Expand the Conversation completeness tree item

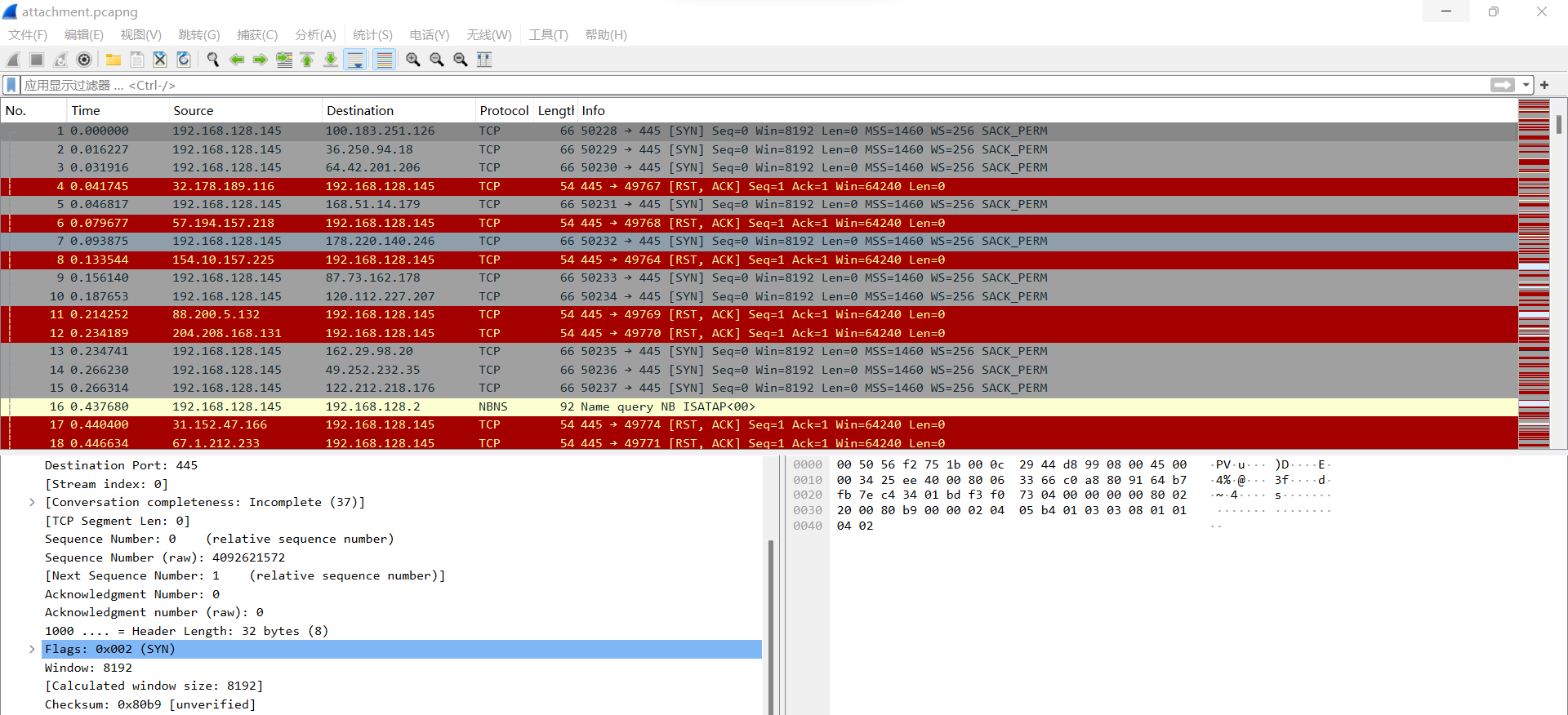pos(32,502)
